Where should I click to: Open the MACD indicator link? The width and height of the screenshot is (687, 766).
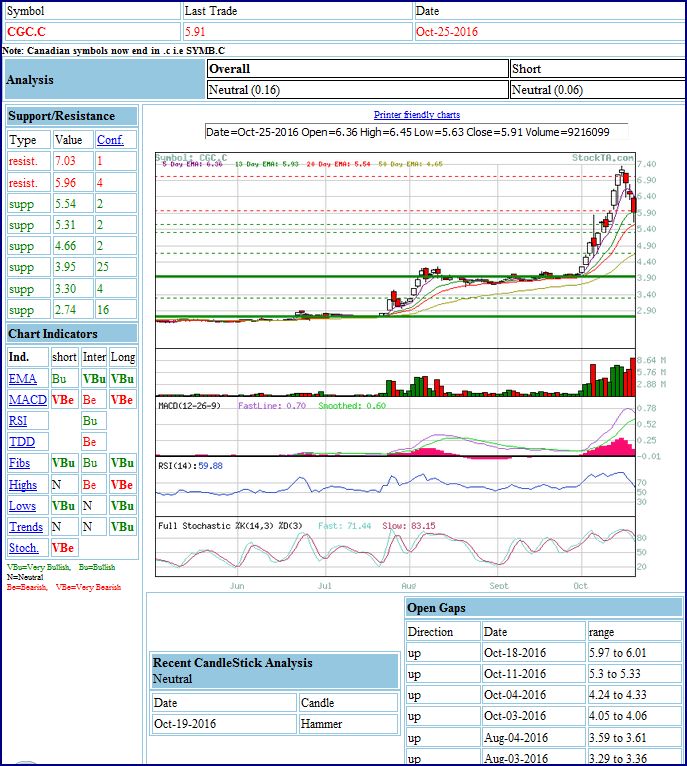27,400
